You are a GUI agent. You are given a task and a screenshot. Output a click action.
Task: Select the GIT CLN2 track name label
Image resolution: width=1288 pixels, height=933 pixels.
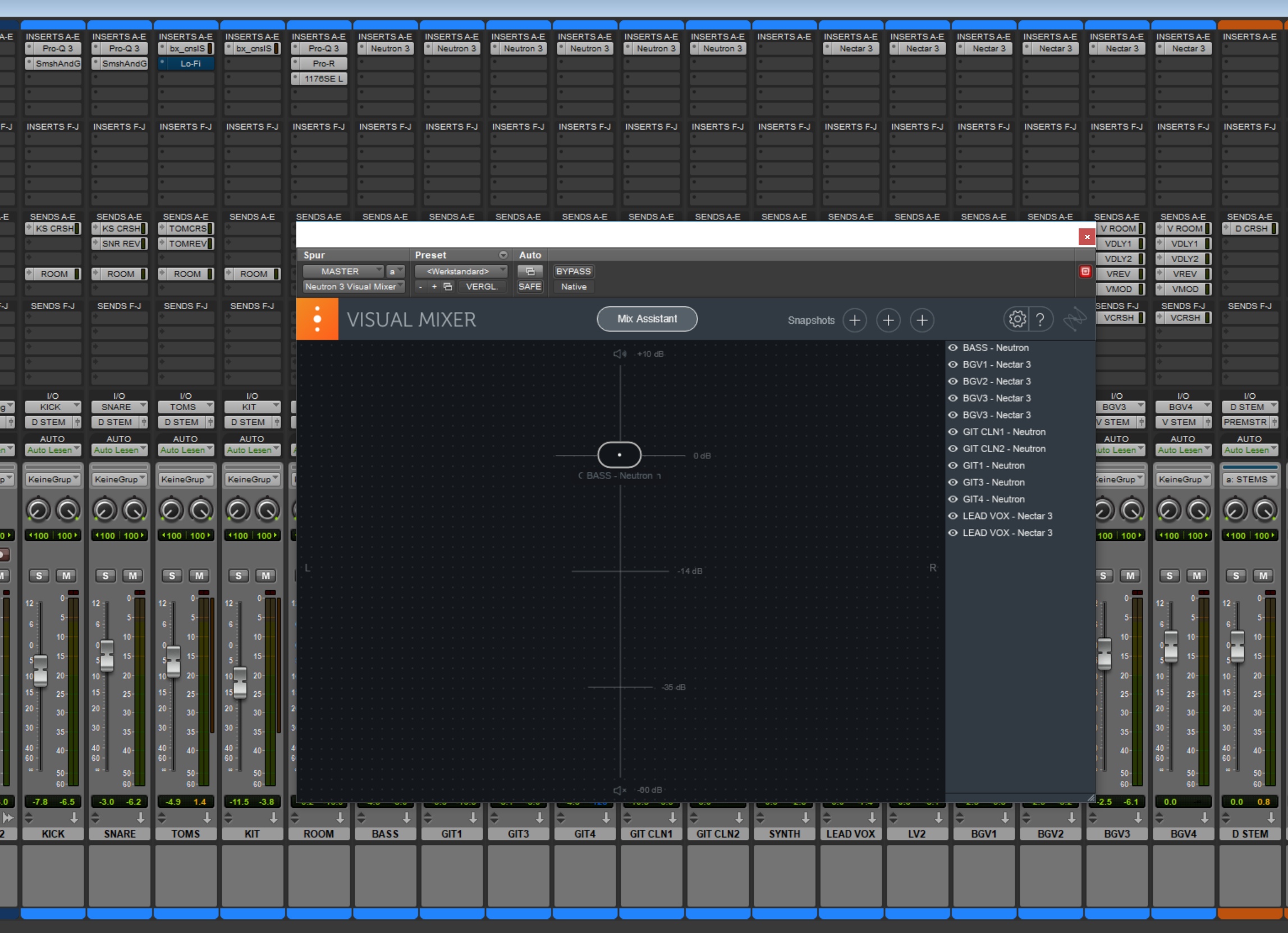(x=718, y=834)
